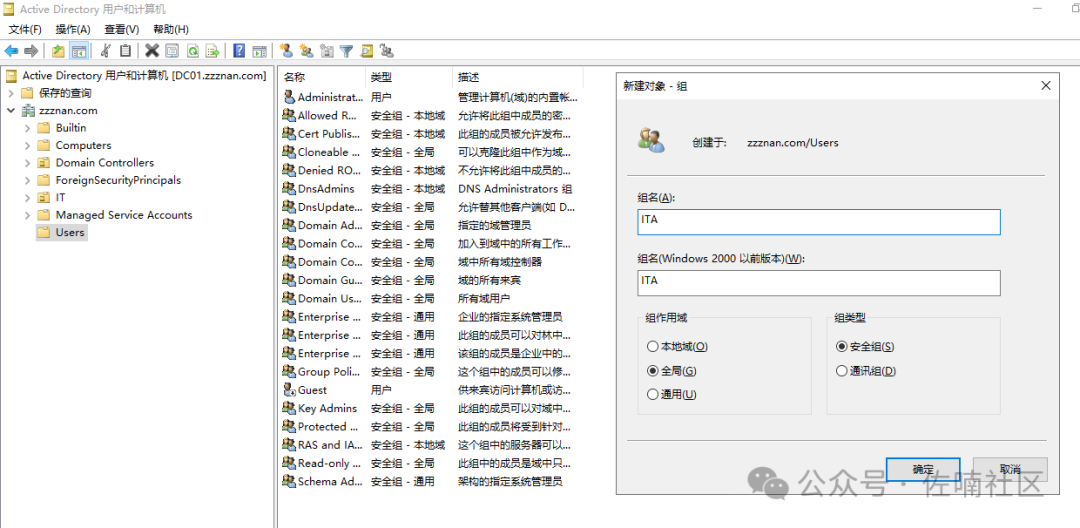The image size is (1080, 528).
Task: Click the create new group icon
Action: 307,51
